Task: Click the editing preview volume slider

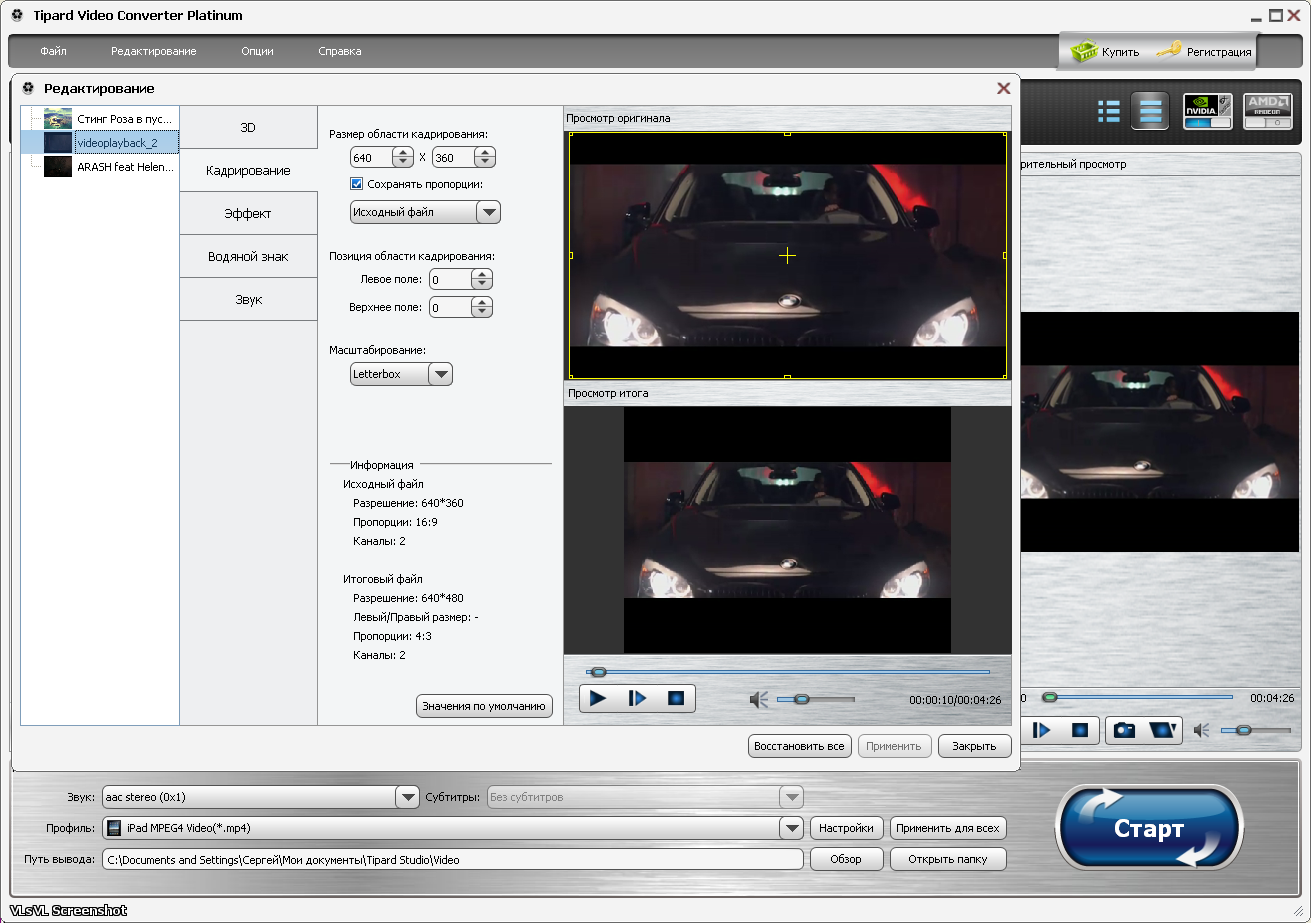Action: pyautogui.click(x=816, y=700)
